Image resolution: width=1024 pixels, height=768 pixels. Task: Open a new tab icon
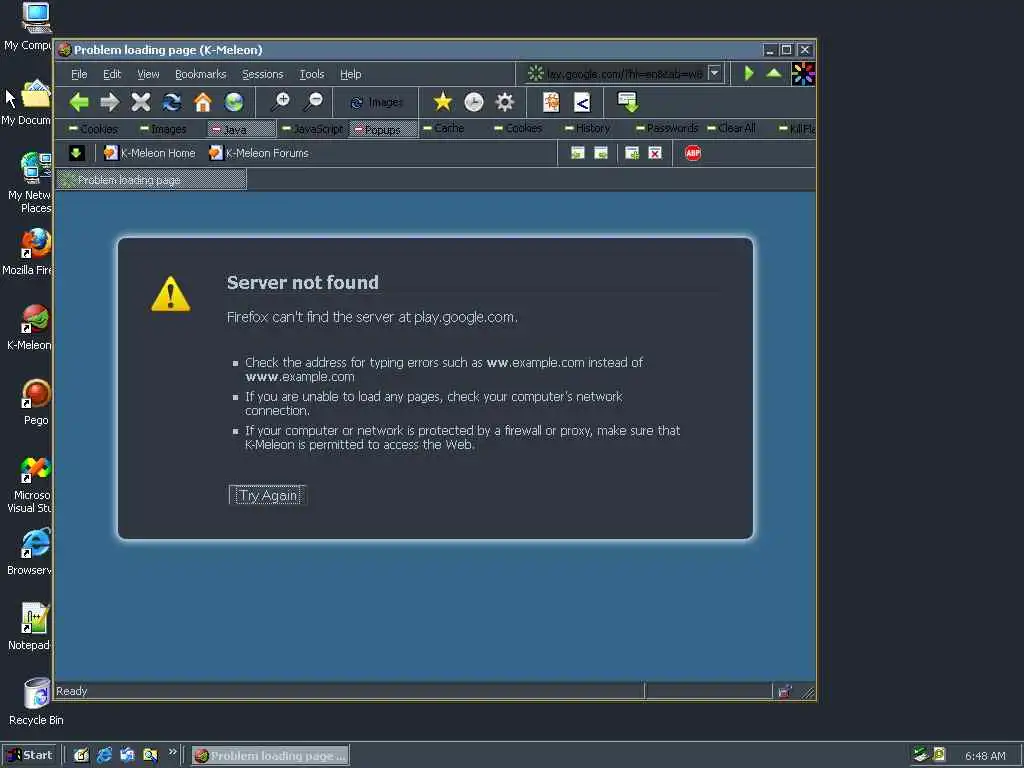coord(632,153)
